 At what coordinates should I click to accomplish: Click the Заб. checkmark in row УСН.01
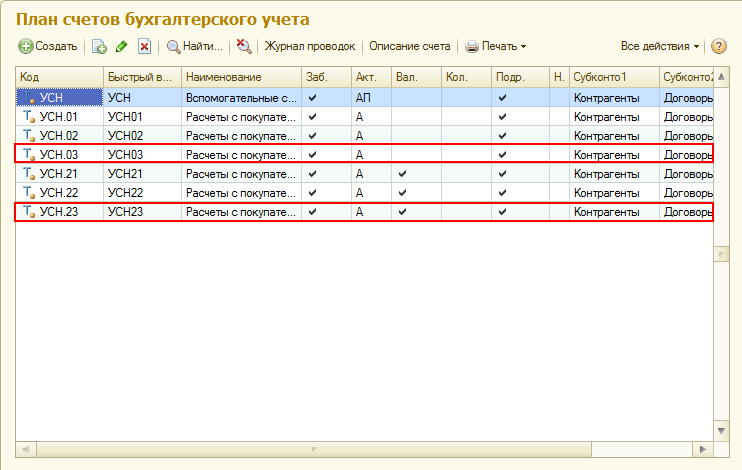tap(312, 116)
